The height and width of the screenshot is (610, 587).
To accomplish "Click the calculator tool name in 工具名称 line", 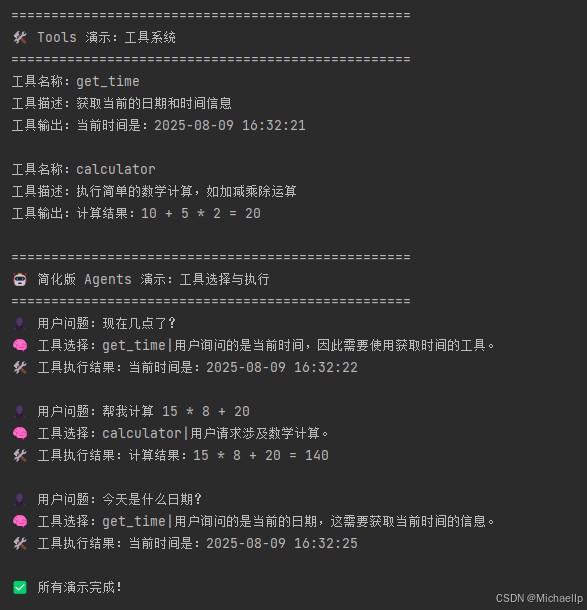I will [x=116, y=170].
